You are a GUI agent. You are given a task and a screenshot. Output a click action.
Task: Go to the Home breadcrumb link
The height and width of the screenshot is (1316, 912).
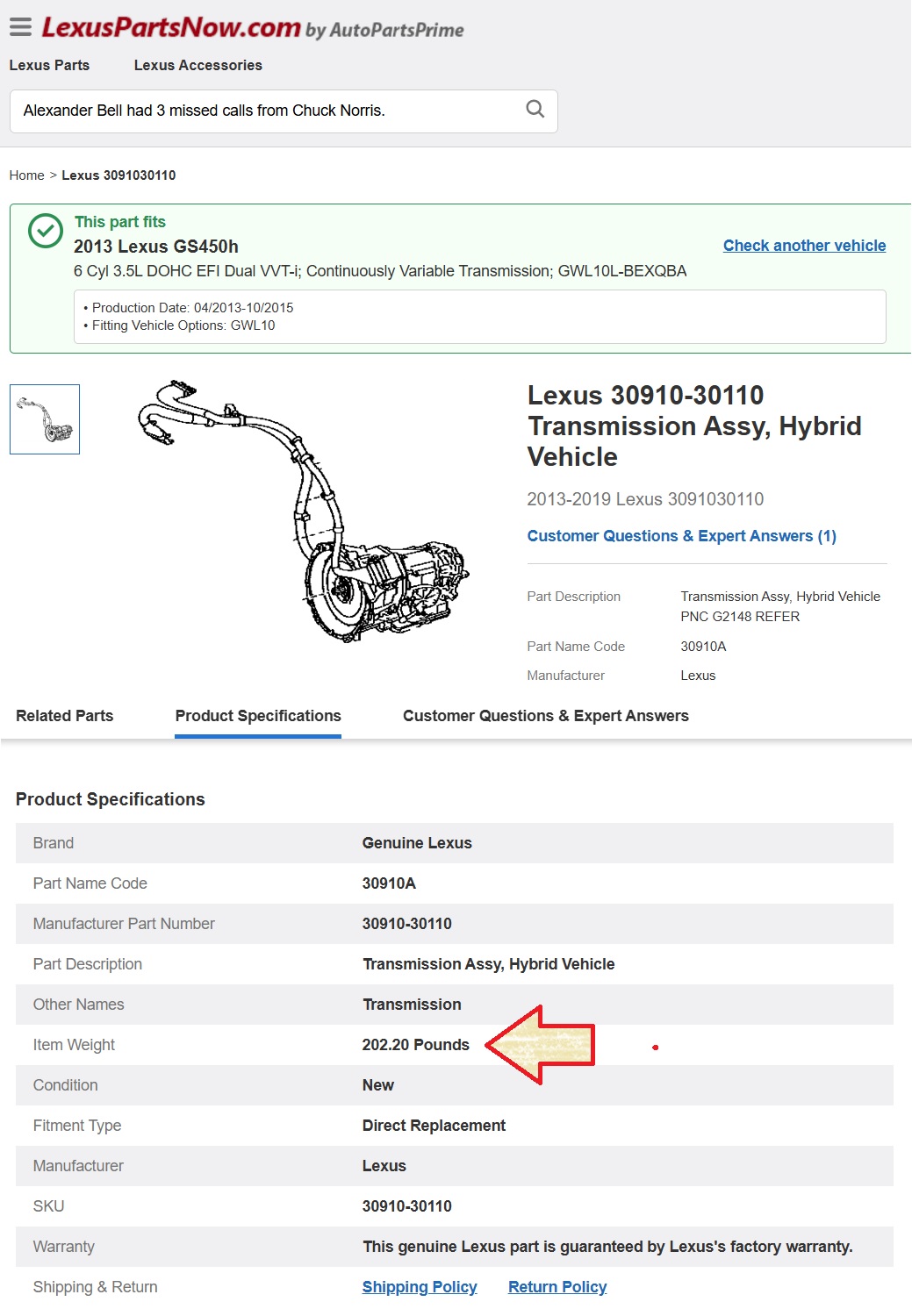[26, 175]
